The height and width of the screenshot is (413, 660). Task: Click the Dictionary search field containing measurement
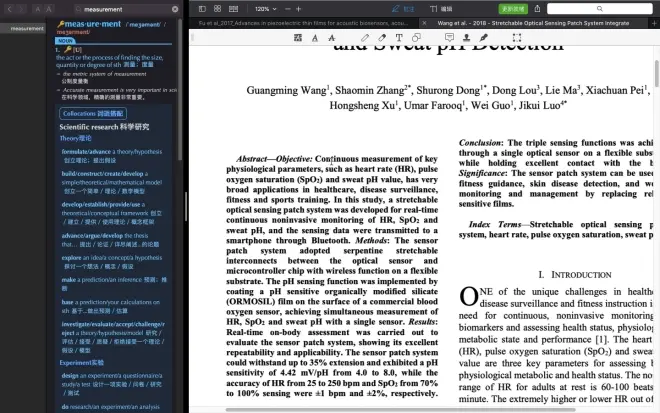tap(126, 9)
